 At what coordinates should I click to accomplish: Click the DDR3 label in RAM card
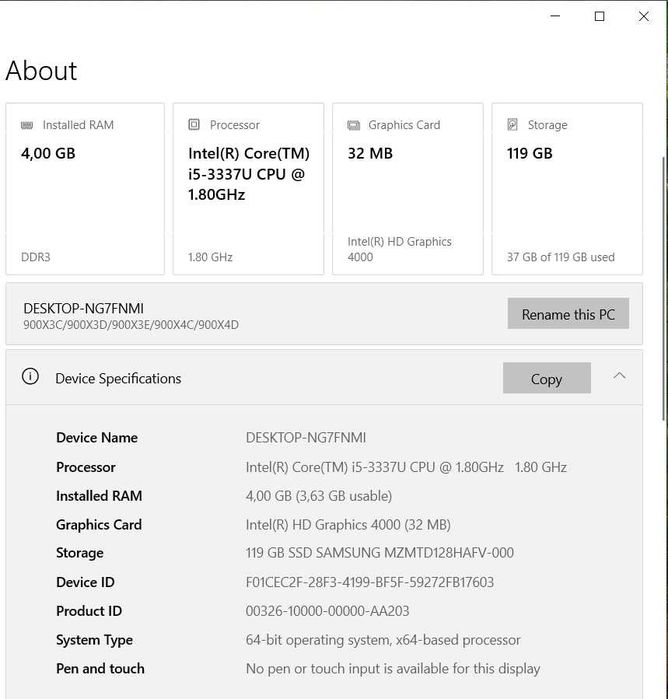coord(36,257)
